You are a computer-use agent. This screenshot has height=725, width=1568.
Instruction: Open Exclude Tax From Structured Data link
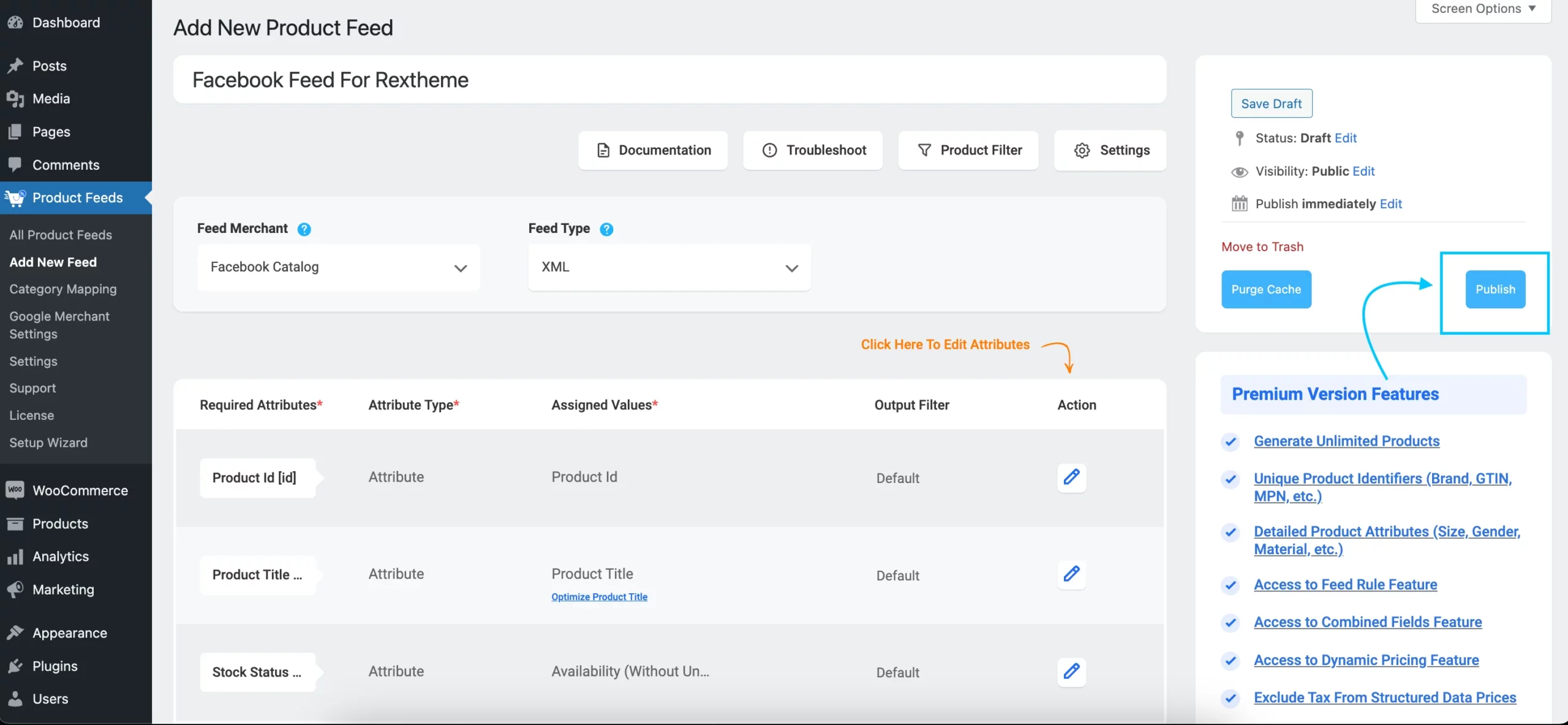[1385, 697]
